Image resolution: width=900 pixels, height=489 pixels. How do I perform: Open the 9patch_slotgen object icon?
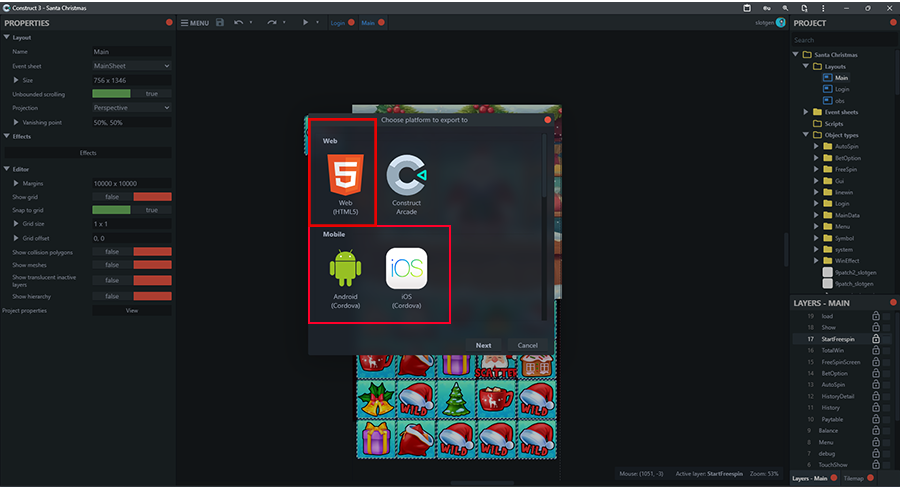[x=828, y=284]
